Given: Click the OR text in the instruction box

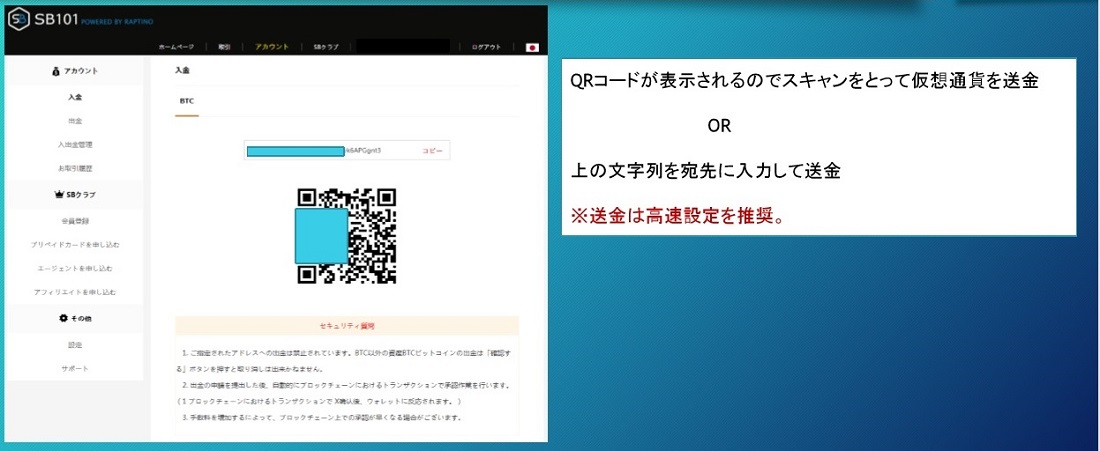Looking at the screenshot, I should 719,127.
